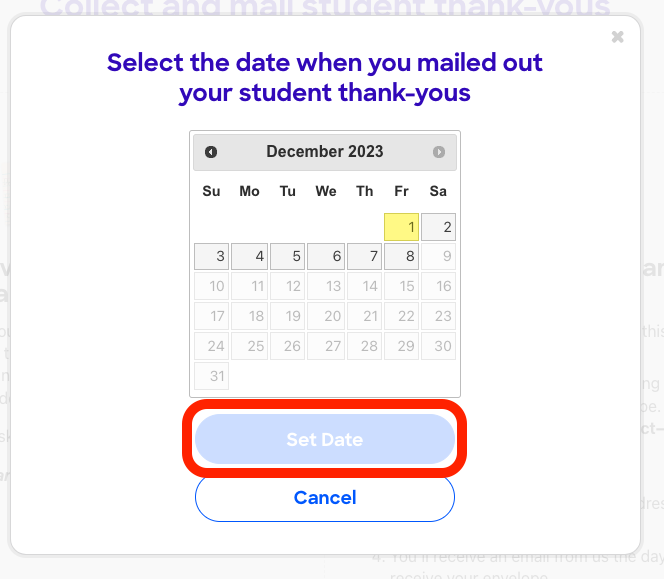The image size is (664, 579).
Task: Go to the previous month arrow
Action: point(211,152)
